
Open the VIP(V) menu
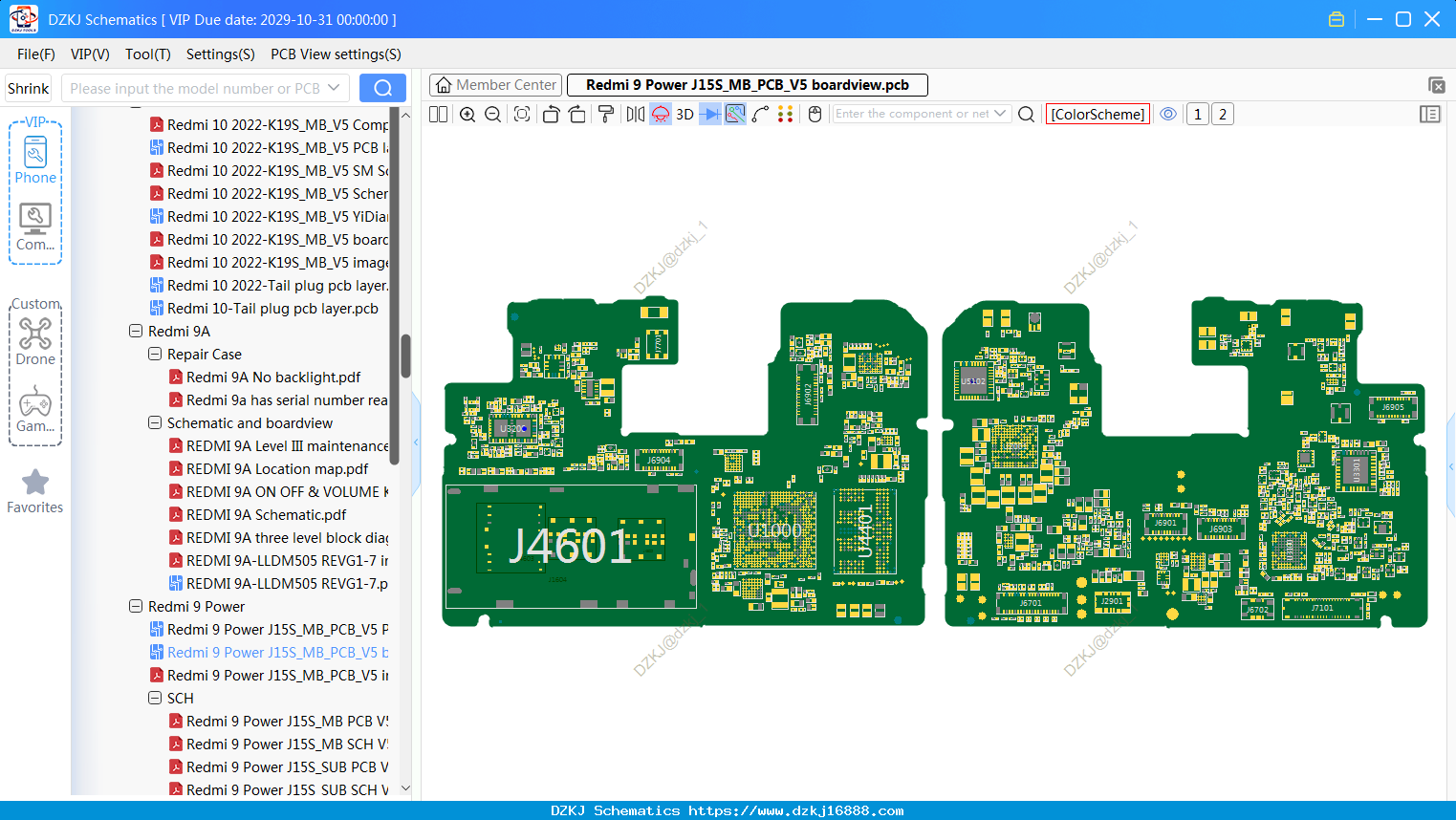point(90,54)
